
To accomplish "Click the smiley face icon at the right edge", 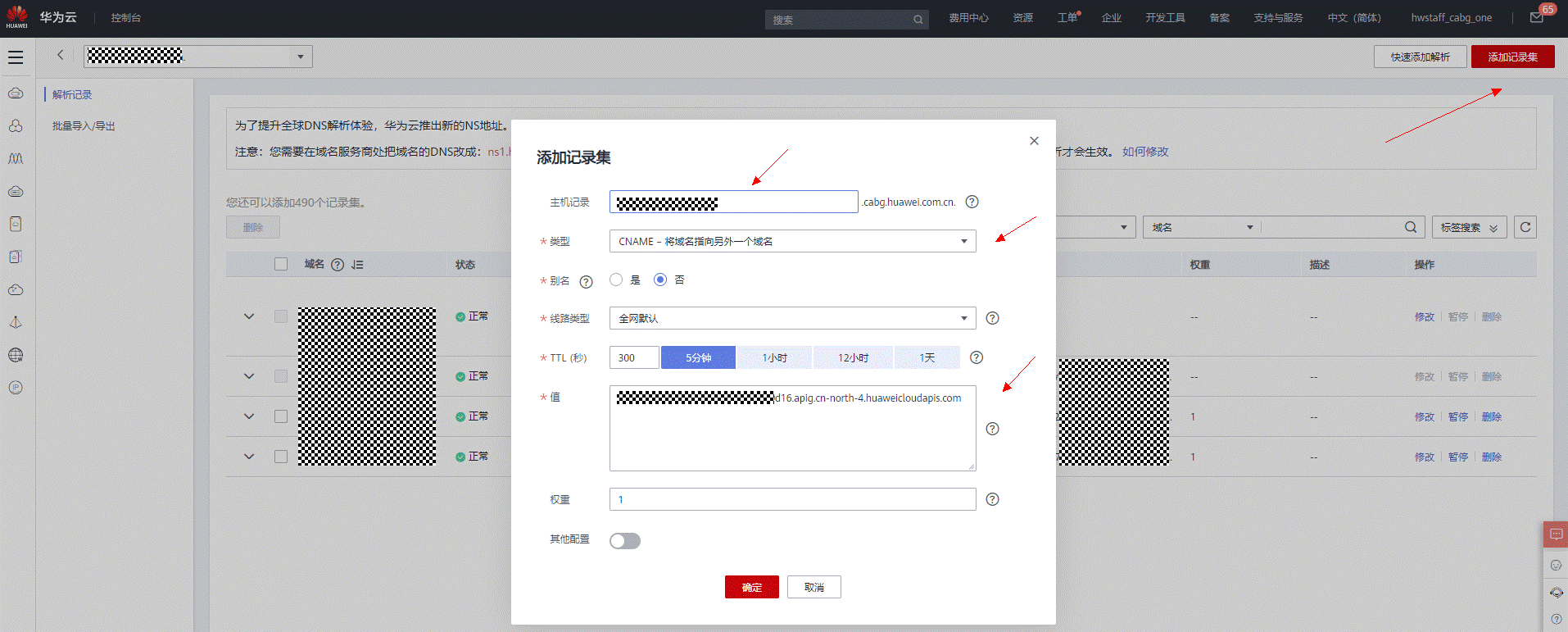I will click(x=1556, y=565).
